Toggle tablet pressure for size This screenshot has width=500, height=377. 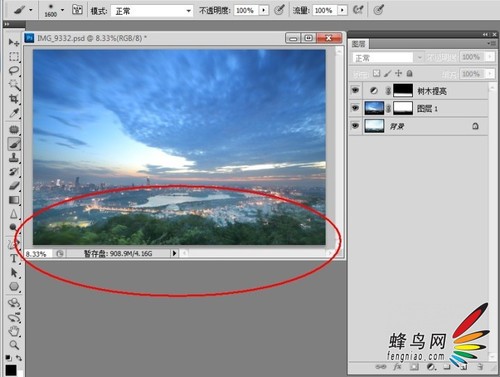pyautogui.click(x=378, y=10)
